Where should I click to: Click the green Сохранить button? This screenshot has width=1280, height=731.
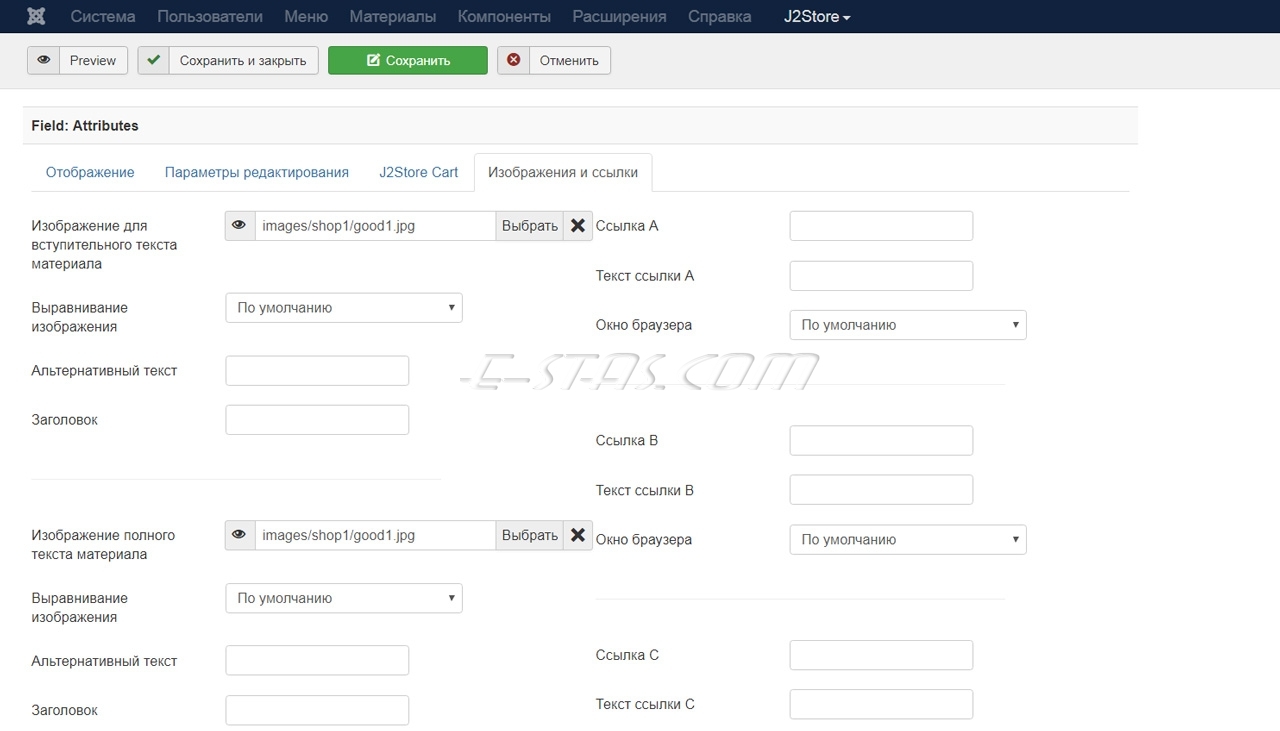click(x=408, y=60)
